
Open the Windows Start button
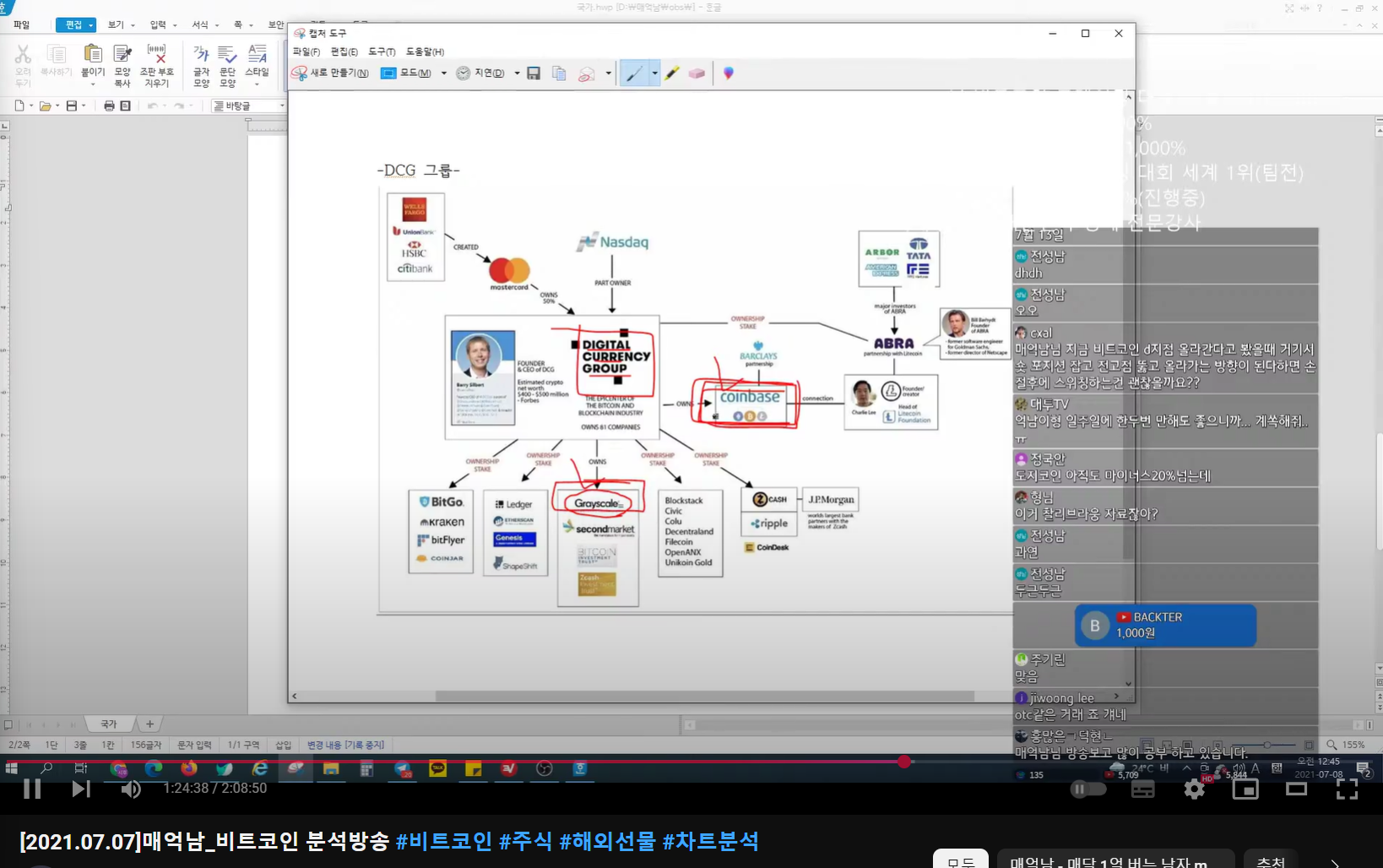(x=12, y=768)
